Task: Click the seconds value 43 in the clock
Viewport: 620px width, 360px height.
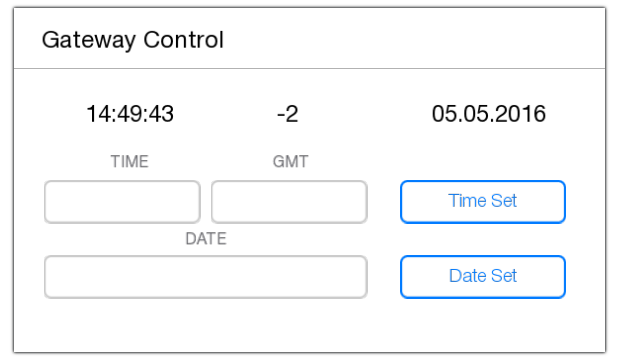Action: 161,114
